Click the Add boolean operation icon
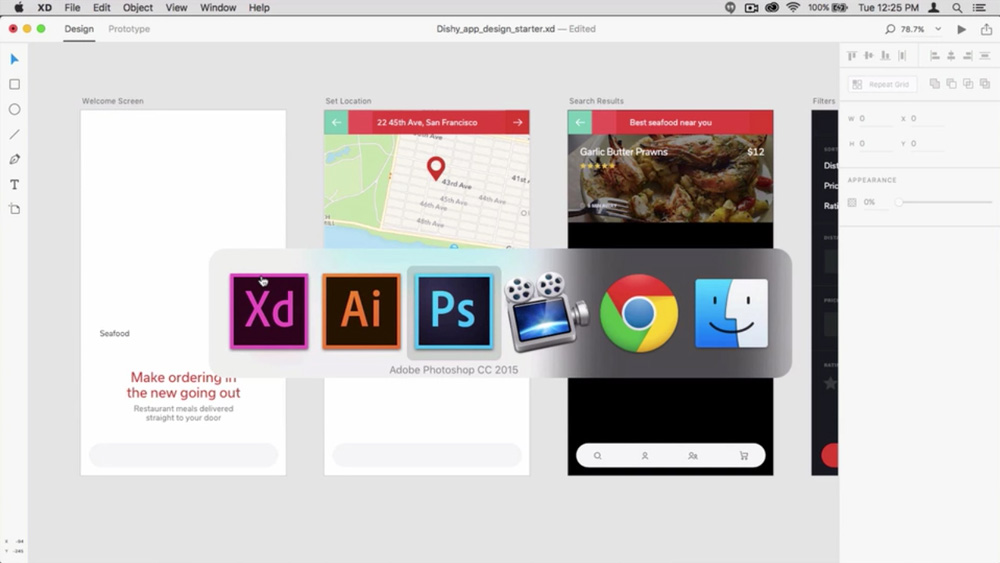1000x563 pixels. [934, 84]
